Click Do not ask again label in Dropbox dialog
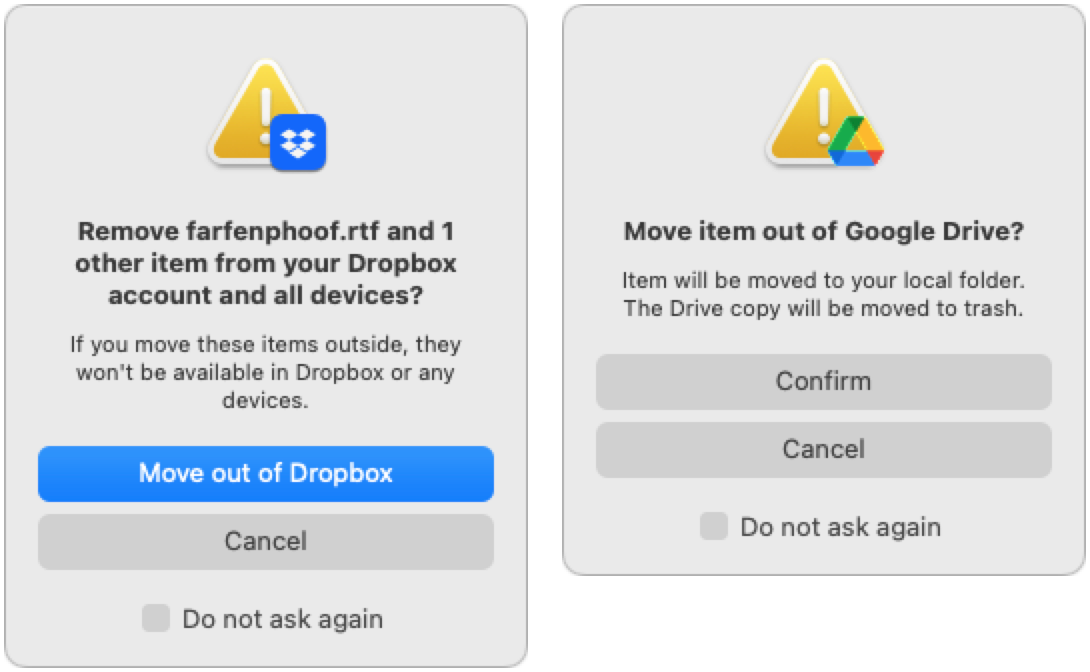Screen dimensions: 1090x672 282,619
